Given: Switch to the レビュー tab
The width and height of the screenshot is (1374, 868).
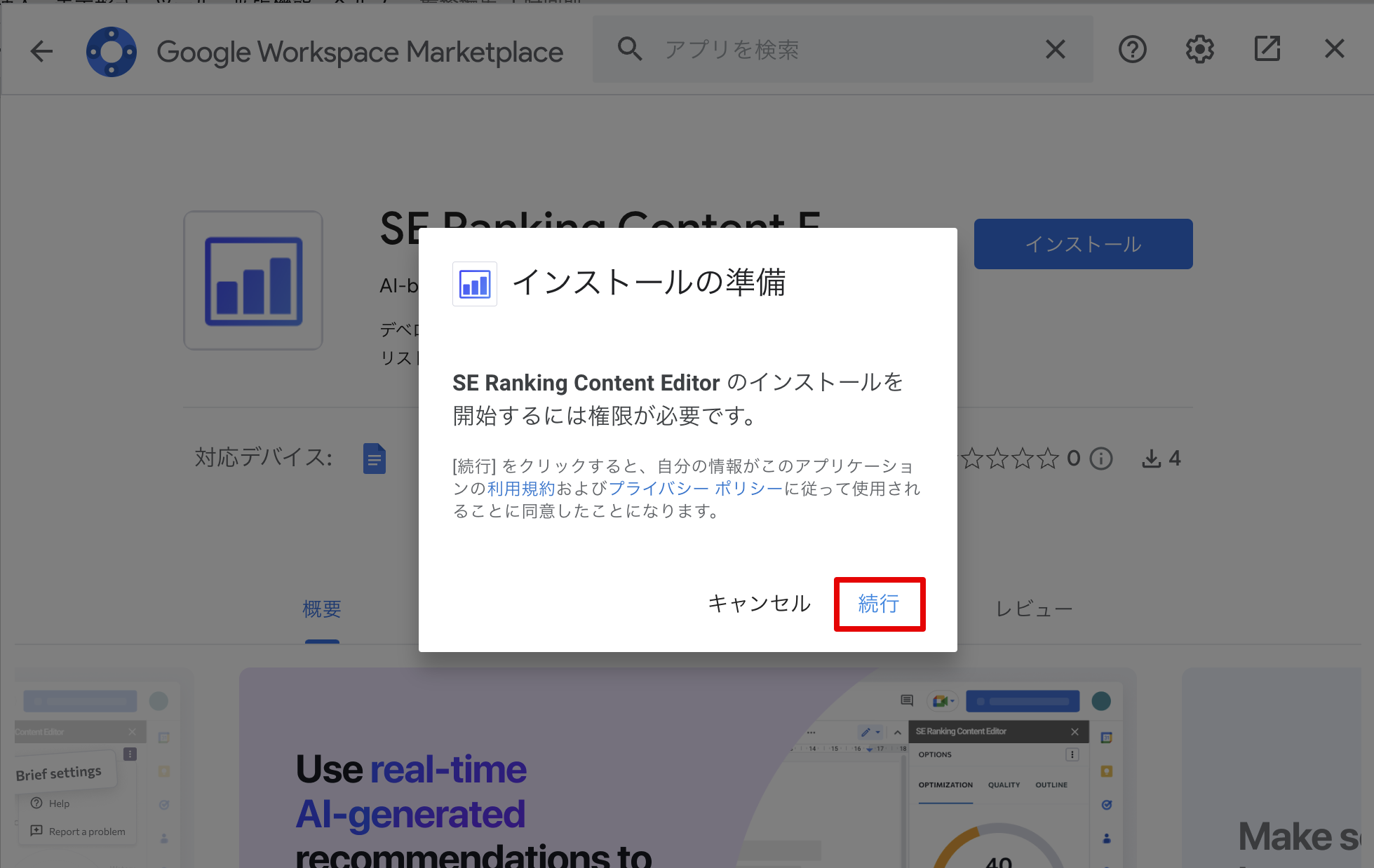Looking at the screenshot, I should click(1034, 609).
